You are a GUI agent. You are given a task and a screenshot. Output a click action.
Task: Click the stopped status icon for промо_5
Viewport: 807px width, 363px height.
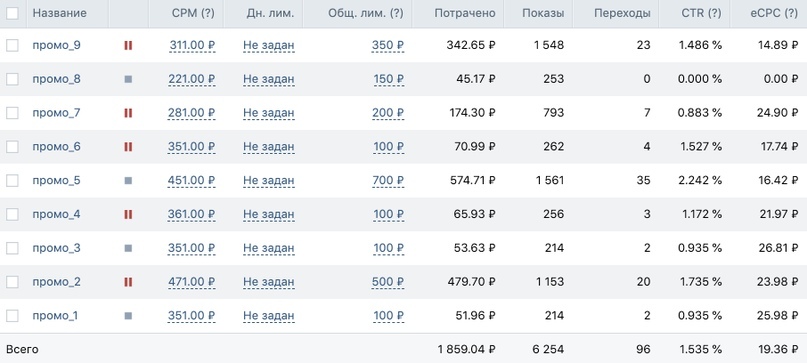coord(128,181)
